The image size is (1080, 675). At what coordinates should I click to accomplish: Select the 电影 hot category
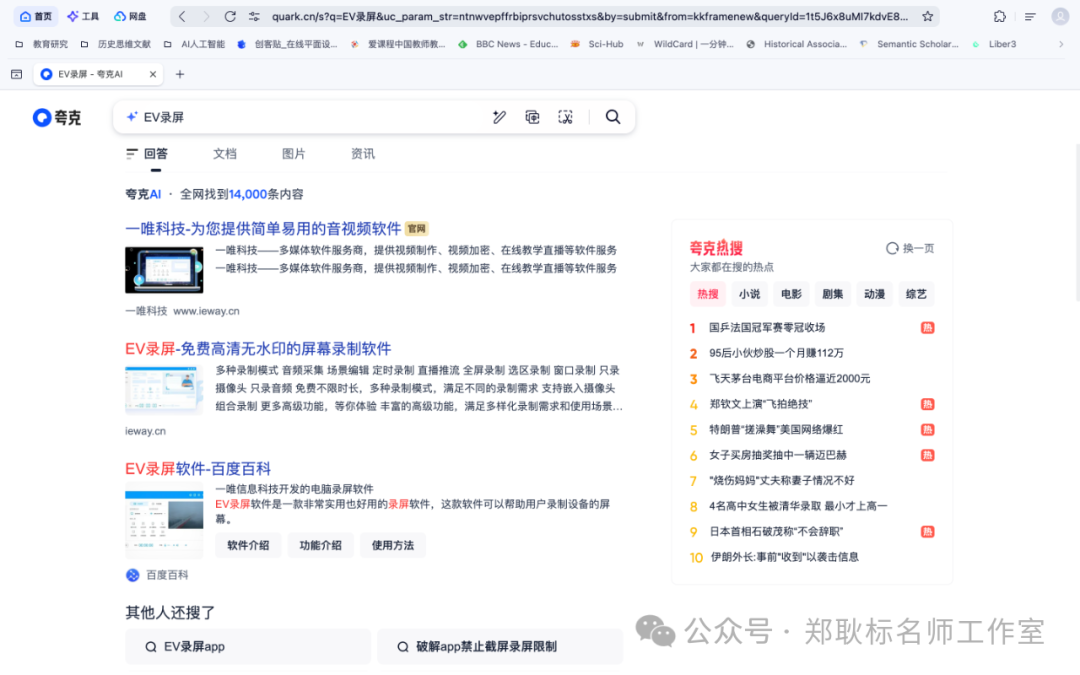click(x=791, y=294)
